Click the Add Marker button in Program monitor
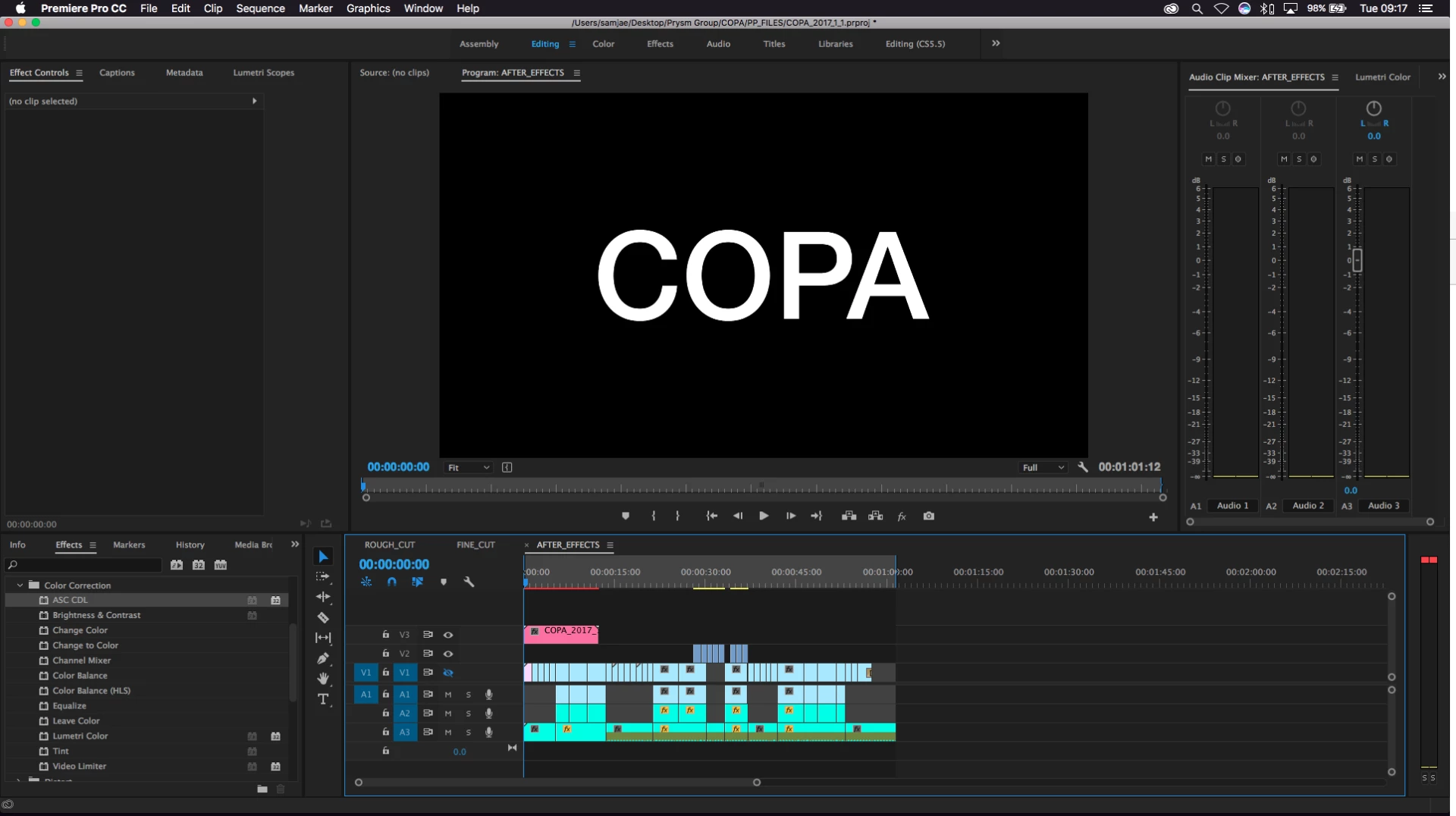1456x816 pixels. pos(626,516)
